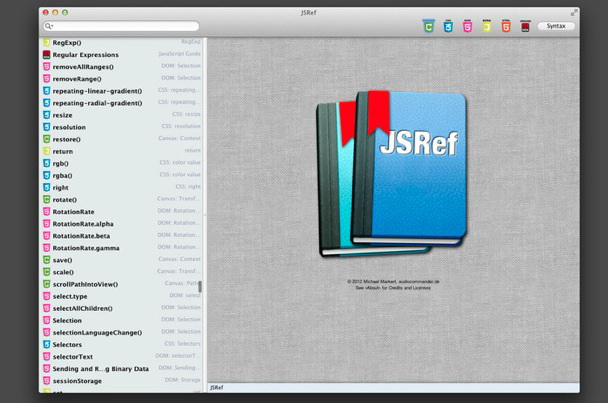
Task: Click the blue icon beside rgb()
Action: [x=47, y=163]
